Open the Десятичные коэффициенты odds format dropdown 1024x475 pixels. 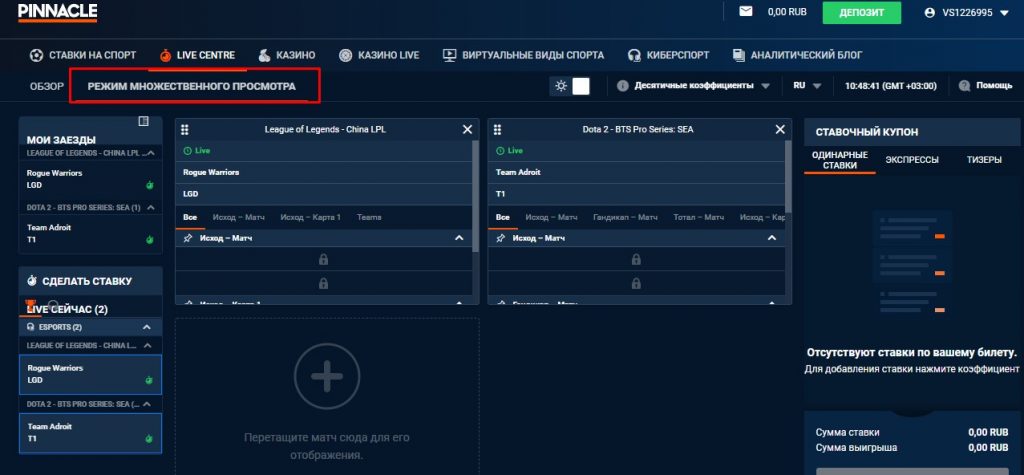pos(694,86)
